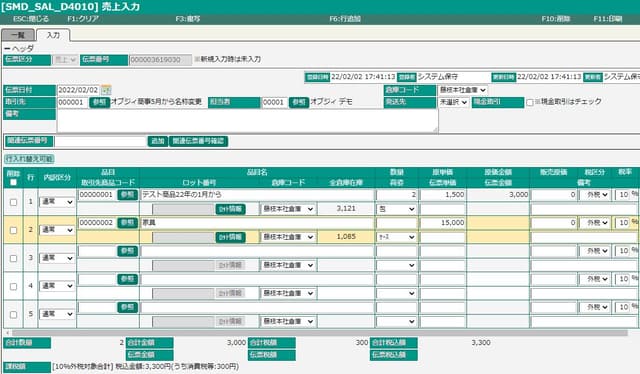Check the delete checkbox for row 3

(13, 258)
